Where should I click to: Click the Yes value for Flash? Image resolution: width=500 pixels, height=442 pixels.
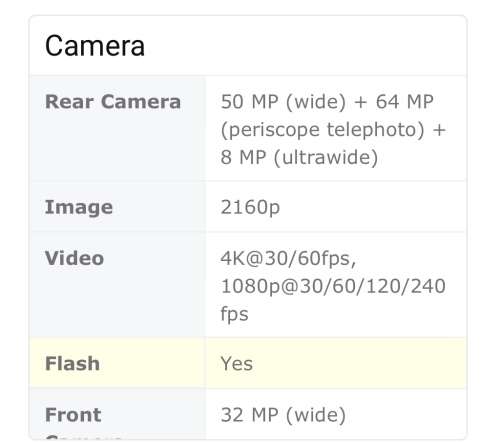[236, 363]
